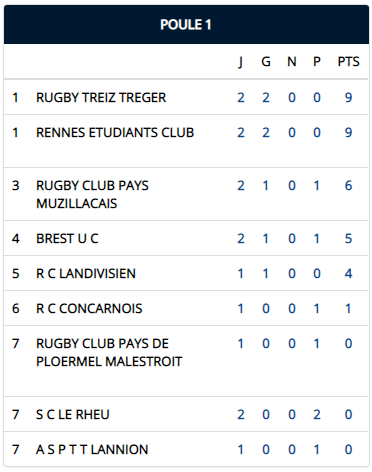Open RENNES ETUDIANTS CLUB team link

(x=115, y=133)
